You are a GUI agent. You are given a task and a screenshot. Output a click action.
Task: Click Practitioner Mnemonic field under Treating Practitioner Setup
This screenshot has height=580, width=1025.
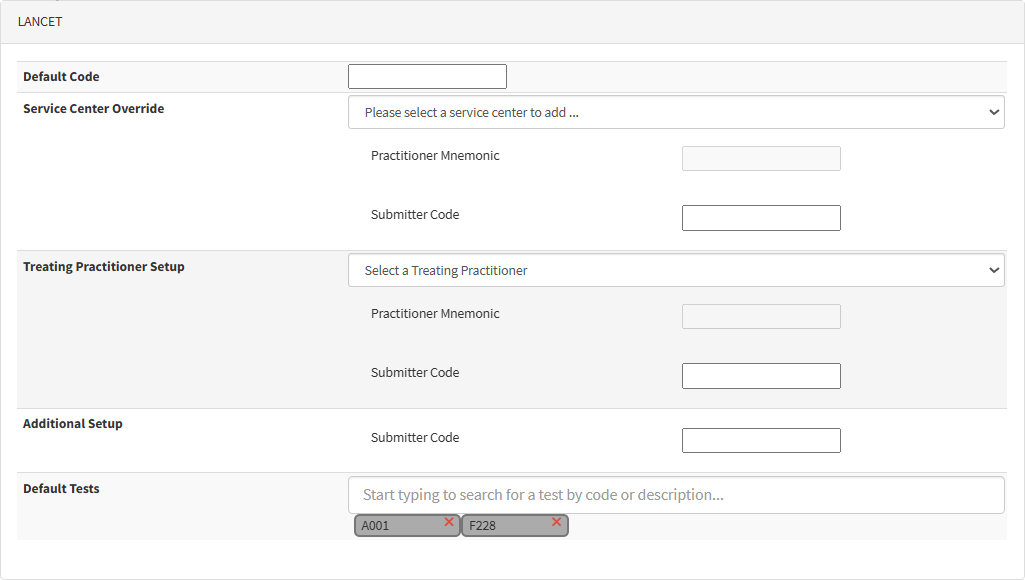tap(761, 317)
